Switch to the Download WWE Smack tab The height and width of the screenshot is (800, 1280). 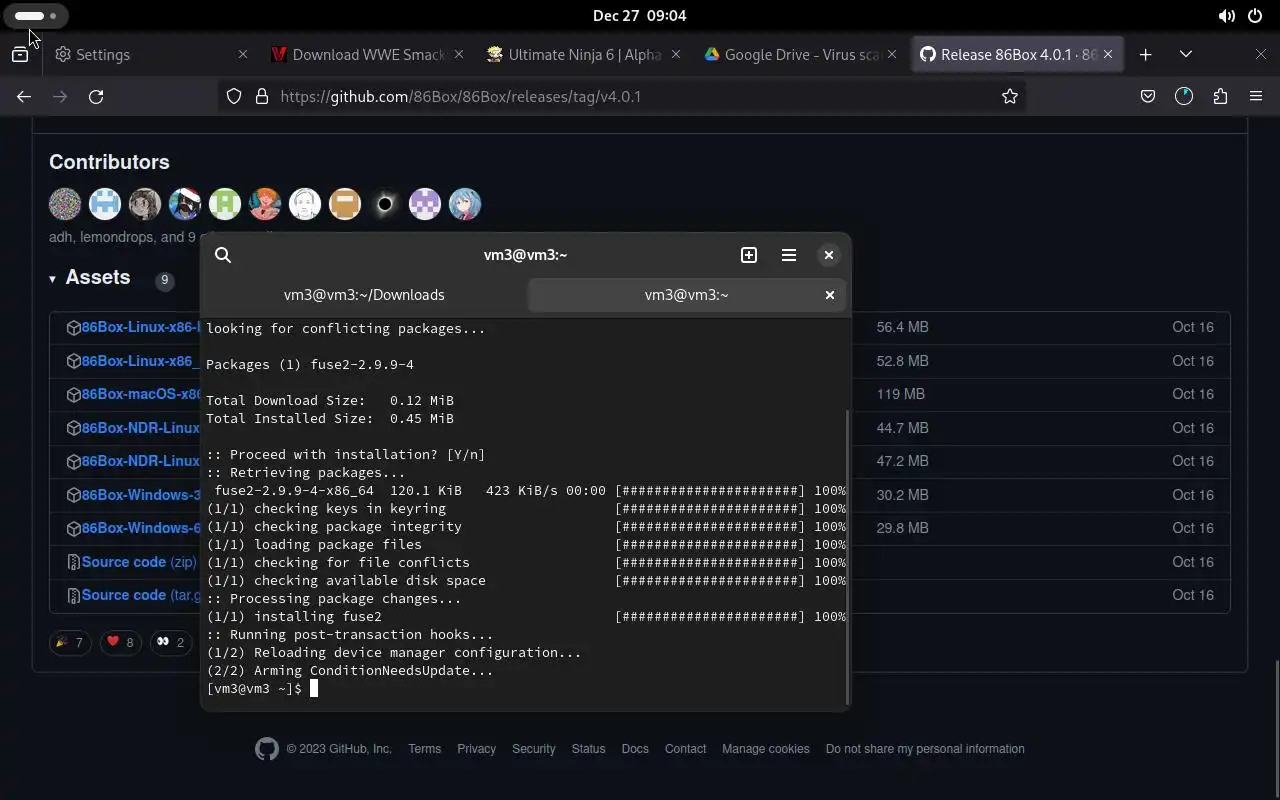(x=368, y=55)
